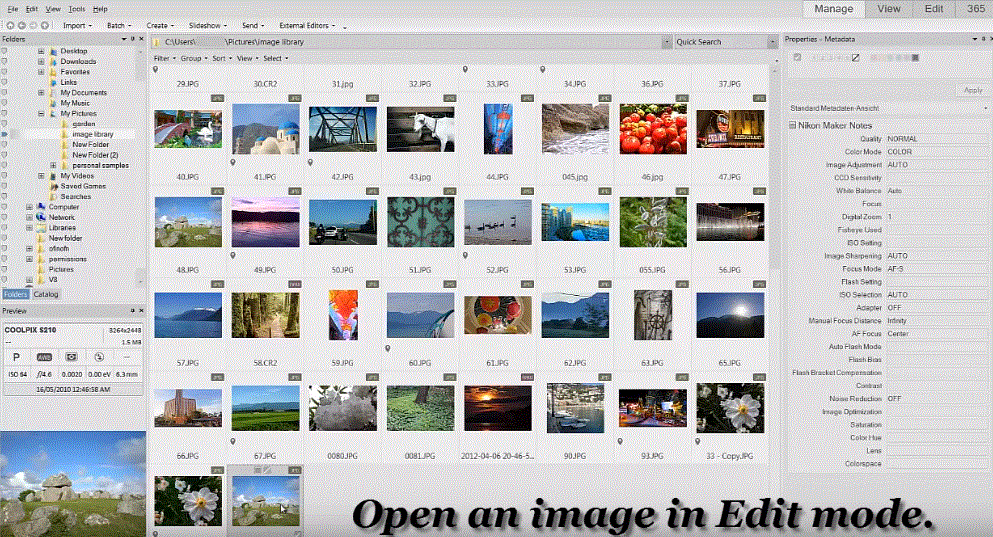Click the program mode P icon
This screenshot has height=537, width=993.
[x=16, y=357]
